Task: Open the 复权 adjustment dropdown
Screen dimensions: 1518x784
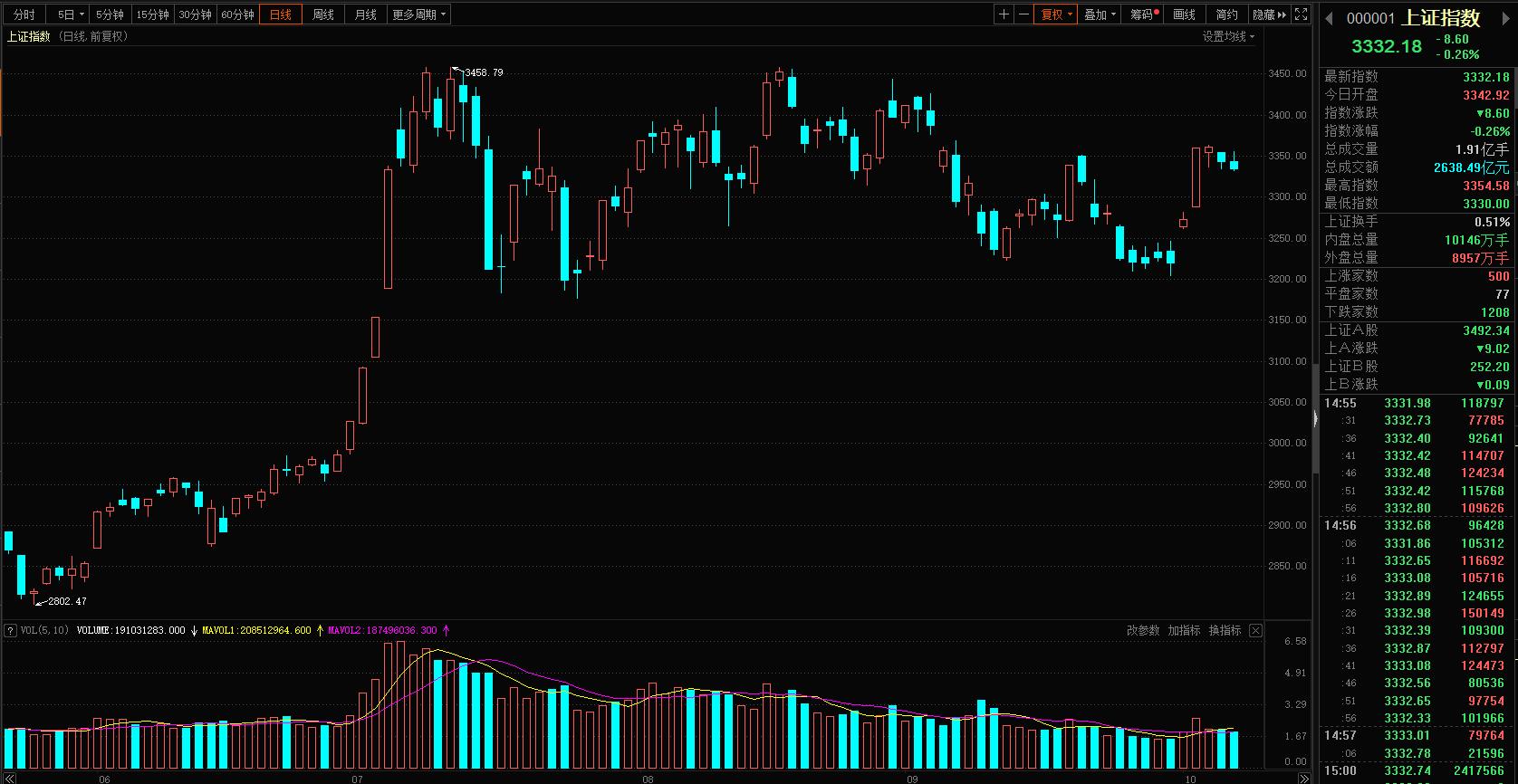Action: 1056,14
